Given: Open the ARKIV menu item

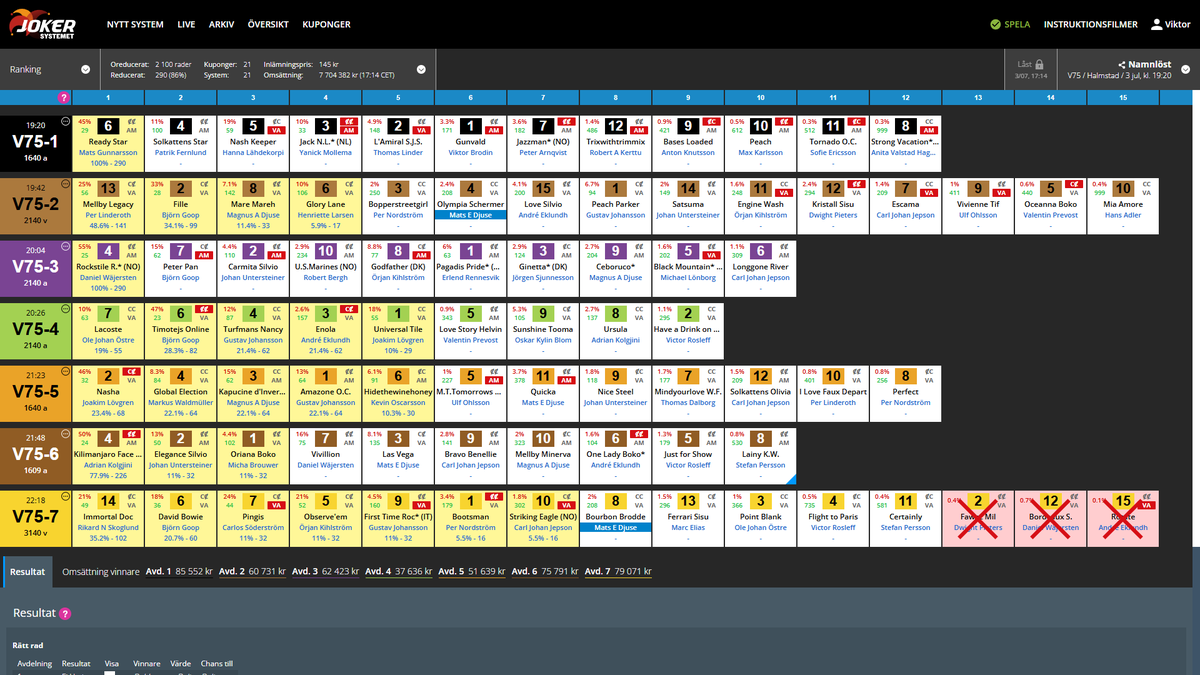Looking at the screenshot, I should (221, 24).
